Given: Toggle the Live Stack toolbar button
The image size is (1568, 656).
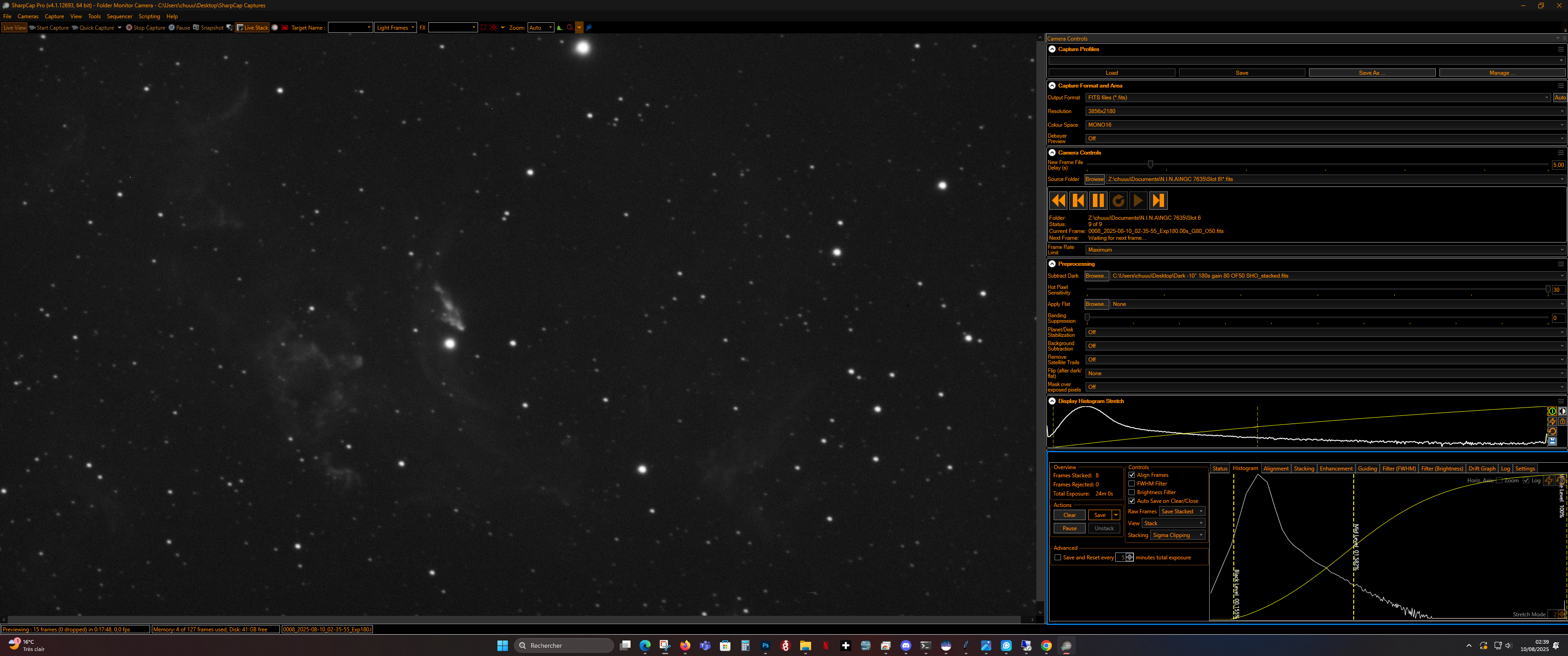Looking at the screenshot, I should (252, 27).
